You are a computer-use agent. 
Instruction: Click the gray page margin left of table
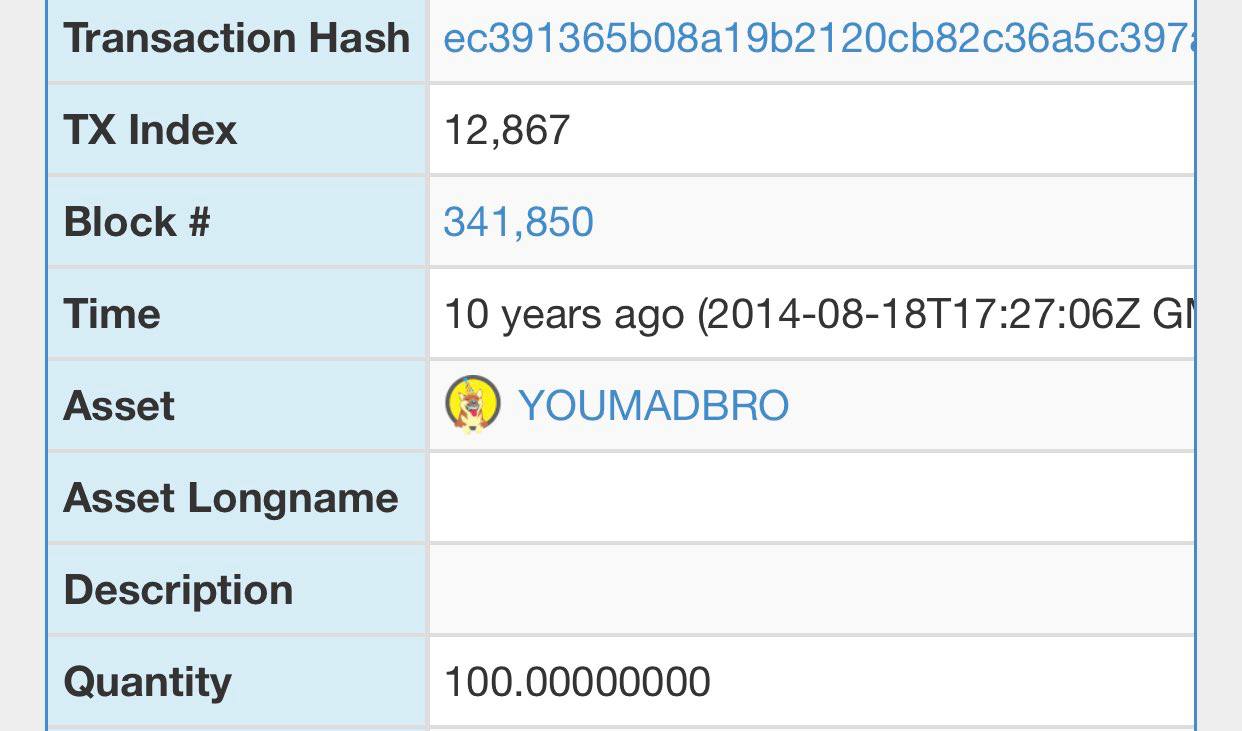click(22, 365)
